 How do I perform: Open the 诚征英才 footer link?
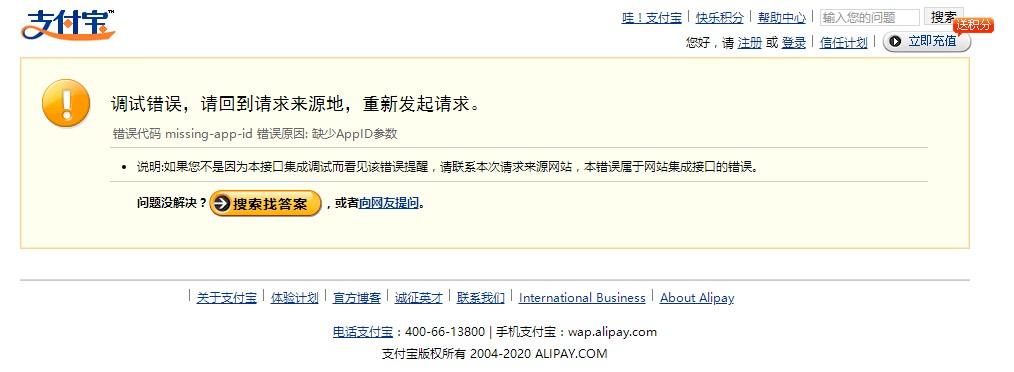pyautogui.click(x=418, y=298)
